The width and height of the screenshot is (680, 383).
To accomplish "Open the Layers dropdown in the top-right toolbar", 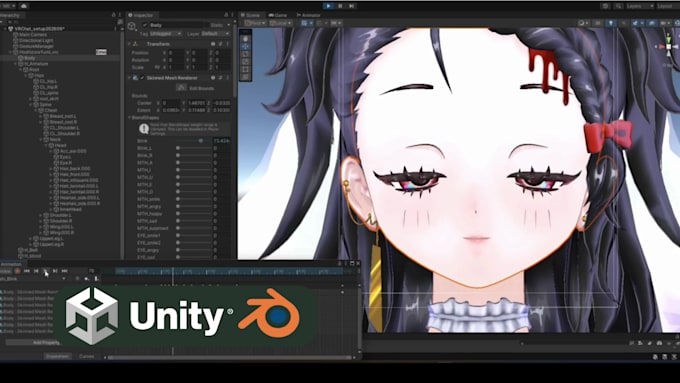I will tap(640, 6).
